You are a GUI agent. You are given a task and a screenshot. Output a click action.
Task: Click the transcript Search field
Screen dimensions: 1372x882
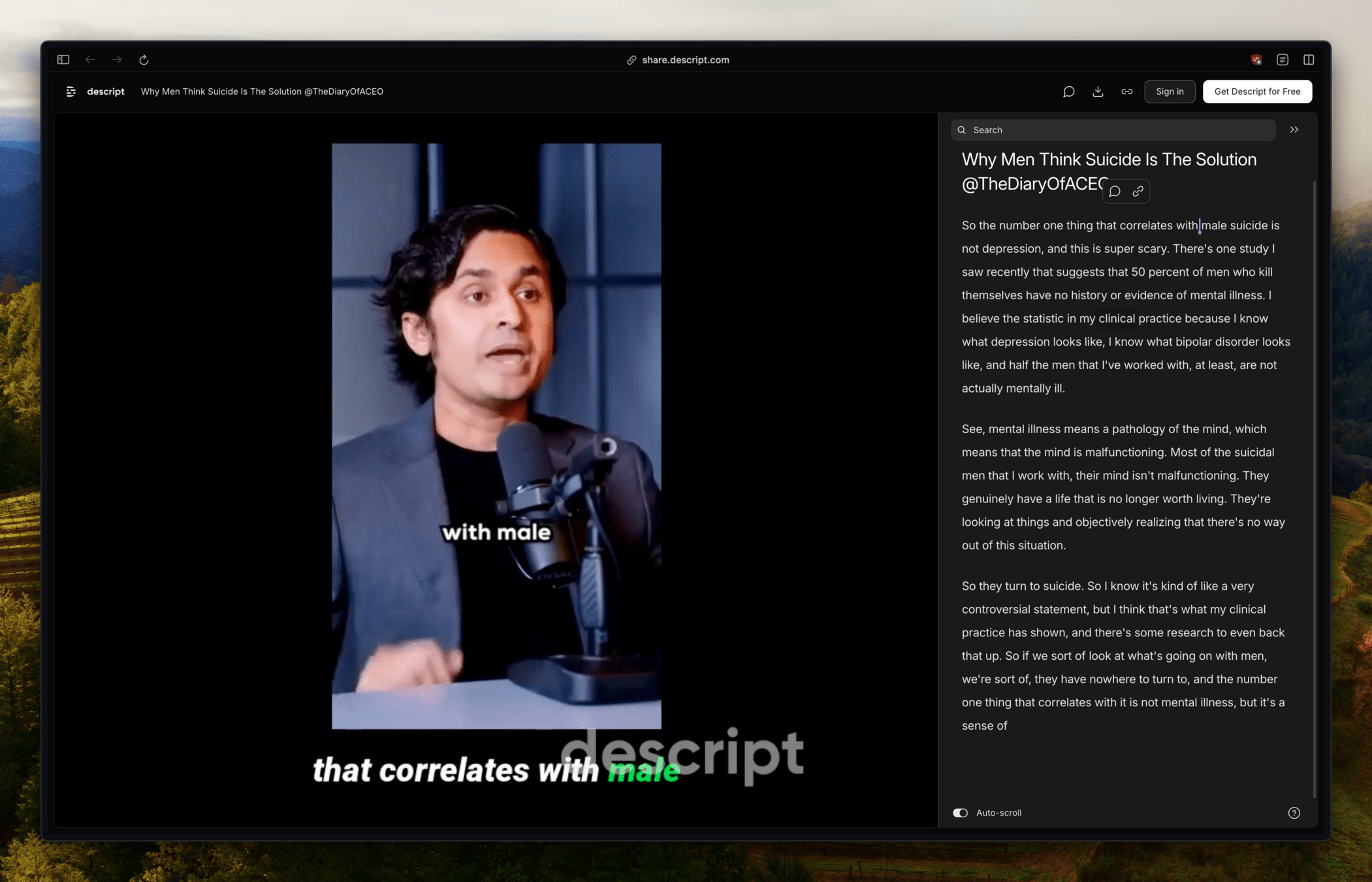[x=1113, y=129]
